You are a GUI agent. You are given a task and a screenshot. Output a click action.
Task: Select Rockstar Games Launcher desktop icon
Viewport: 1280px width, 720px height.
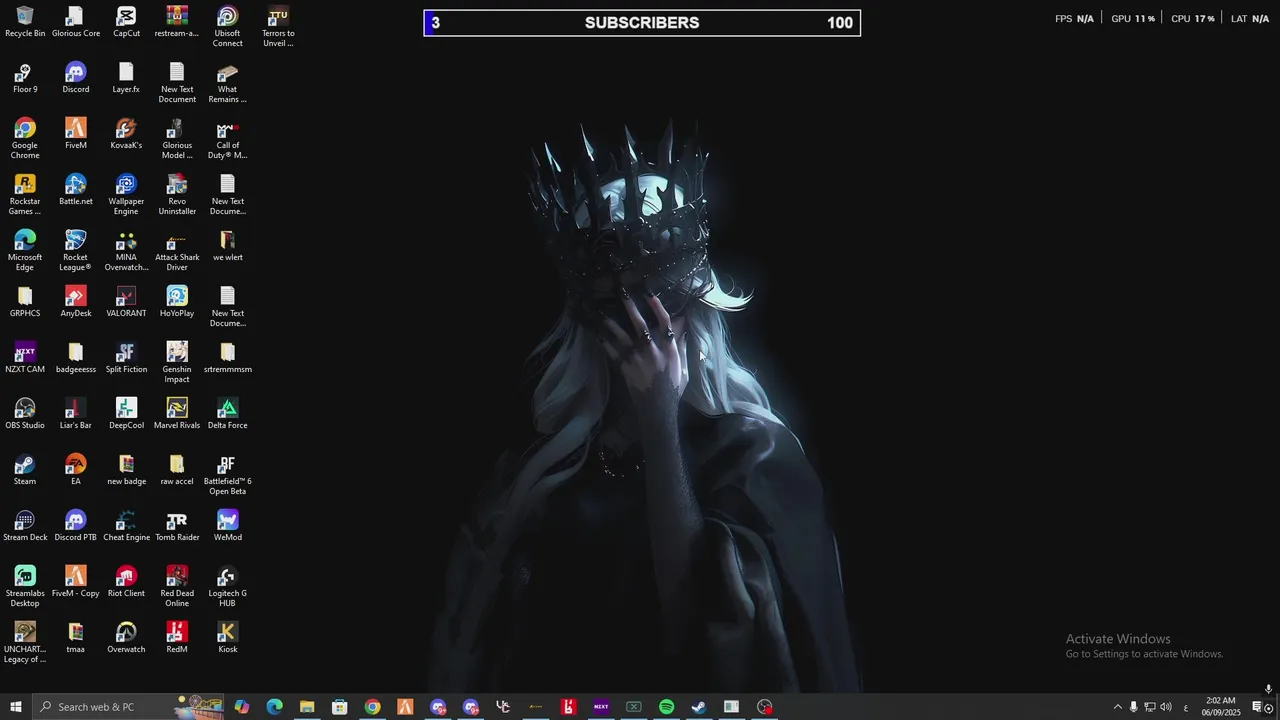click(x=25, y=195)
